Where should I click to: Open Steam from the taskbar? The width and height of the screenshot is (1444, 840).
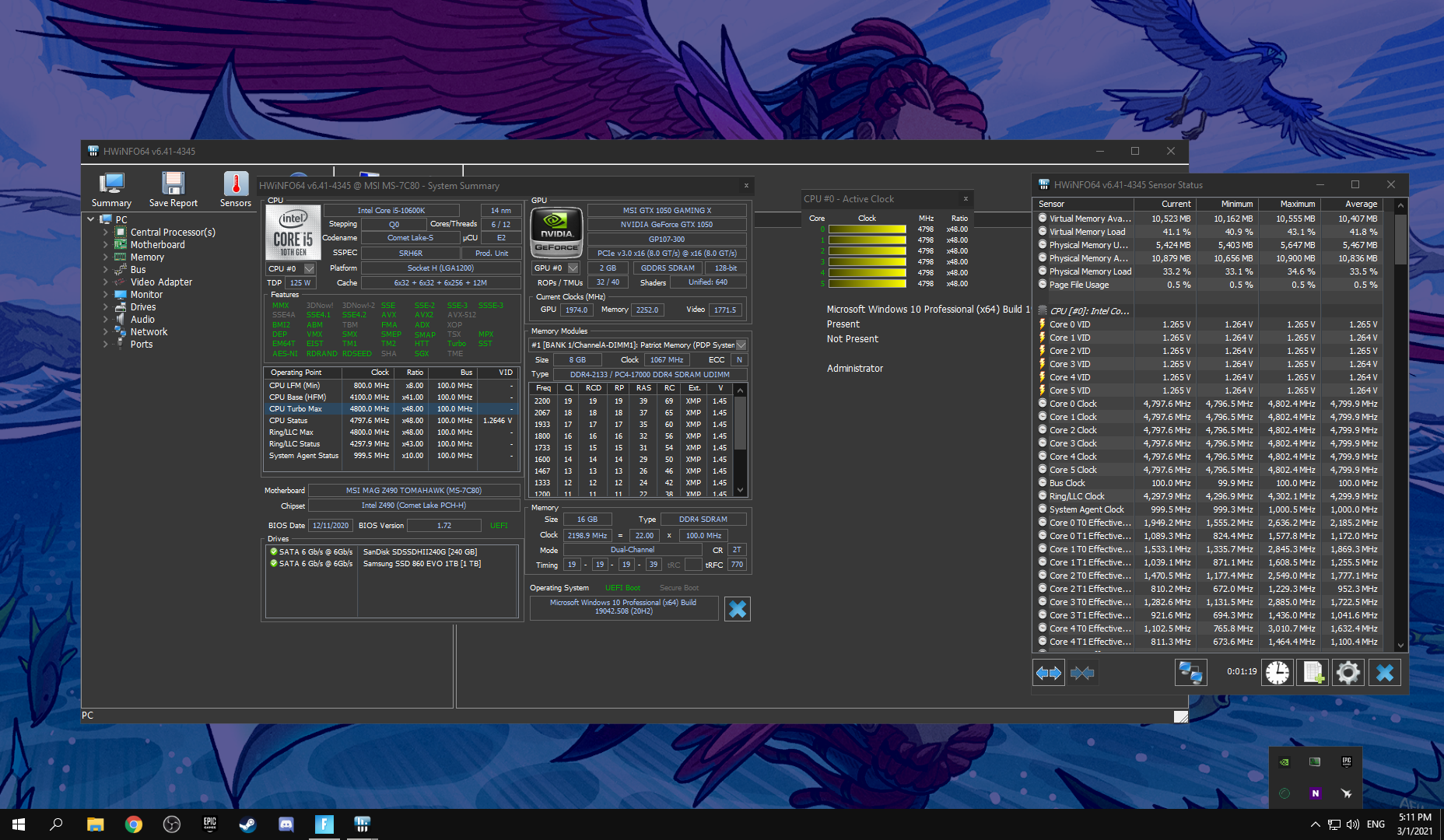click(x=247, y=824)
